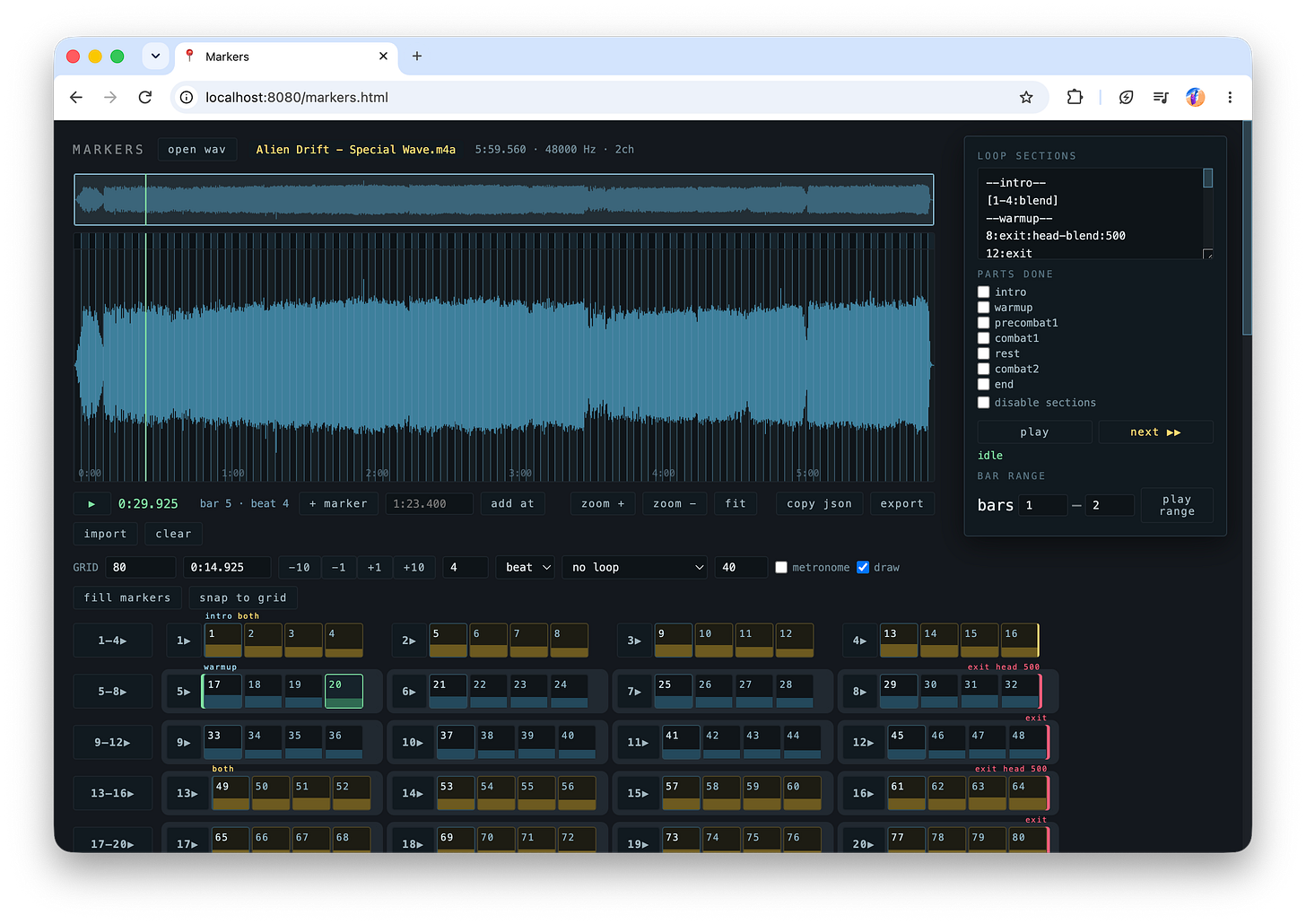Click the copy json button

(819, 504)
